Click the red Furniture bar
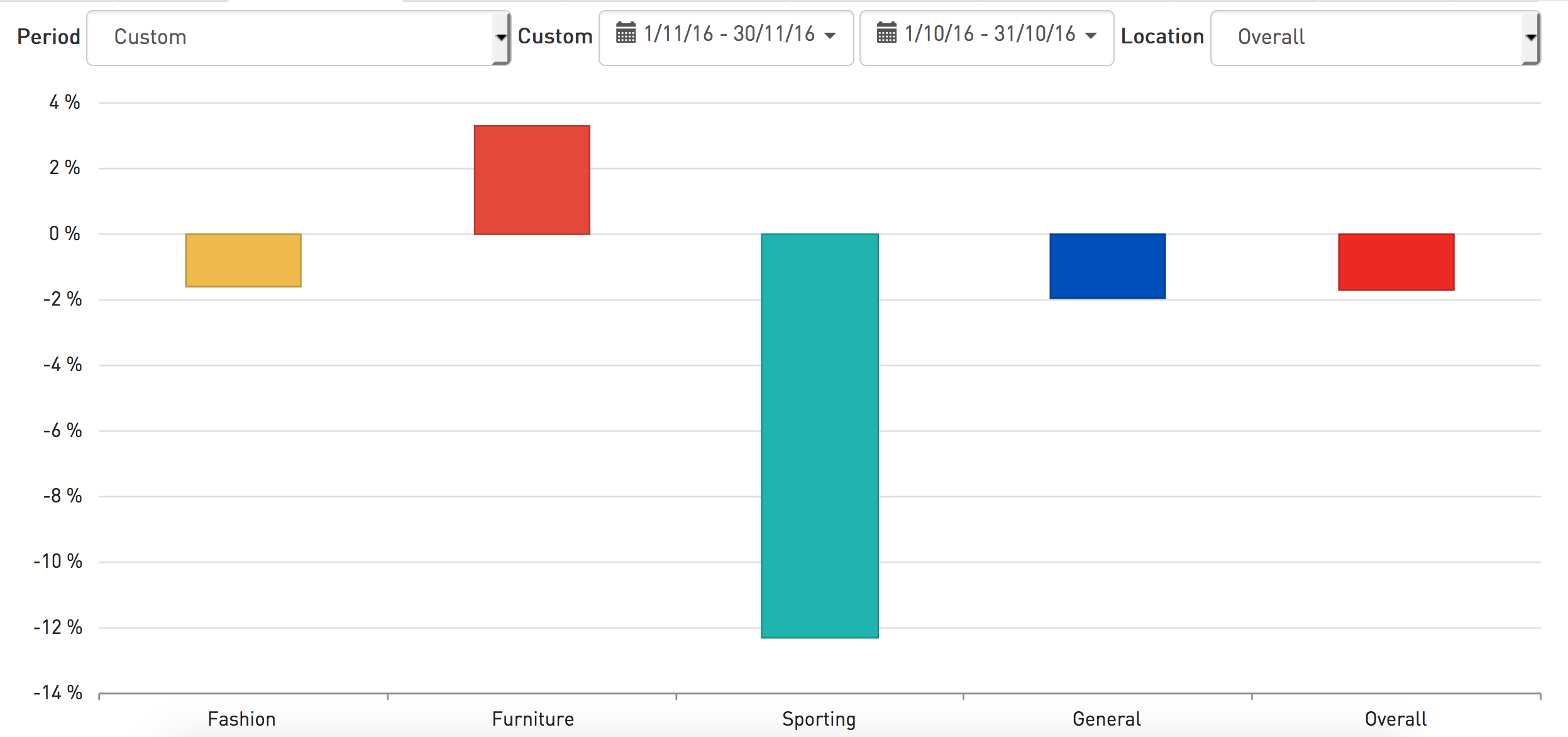This screenshot has height=737, width=1568. click(x=532, y=180)
